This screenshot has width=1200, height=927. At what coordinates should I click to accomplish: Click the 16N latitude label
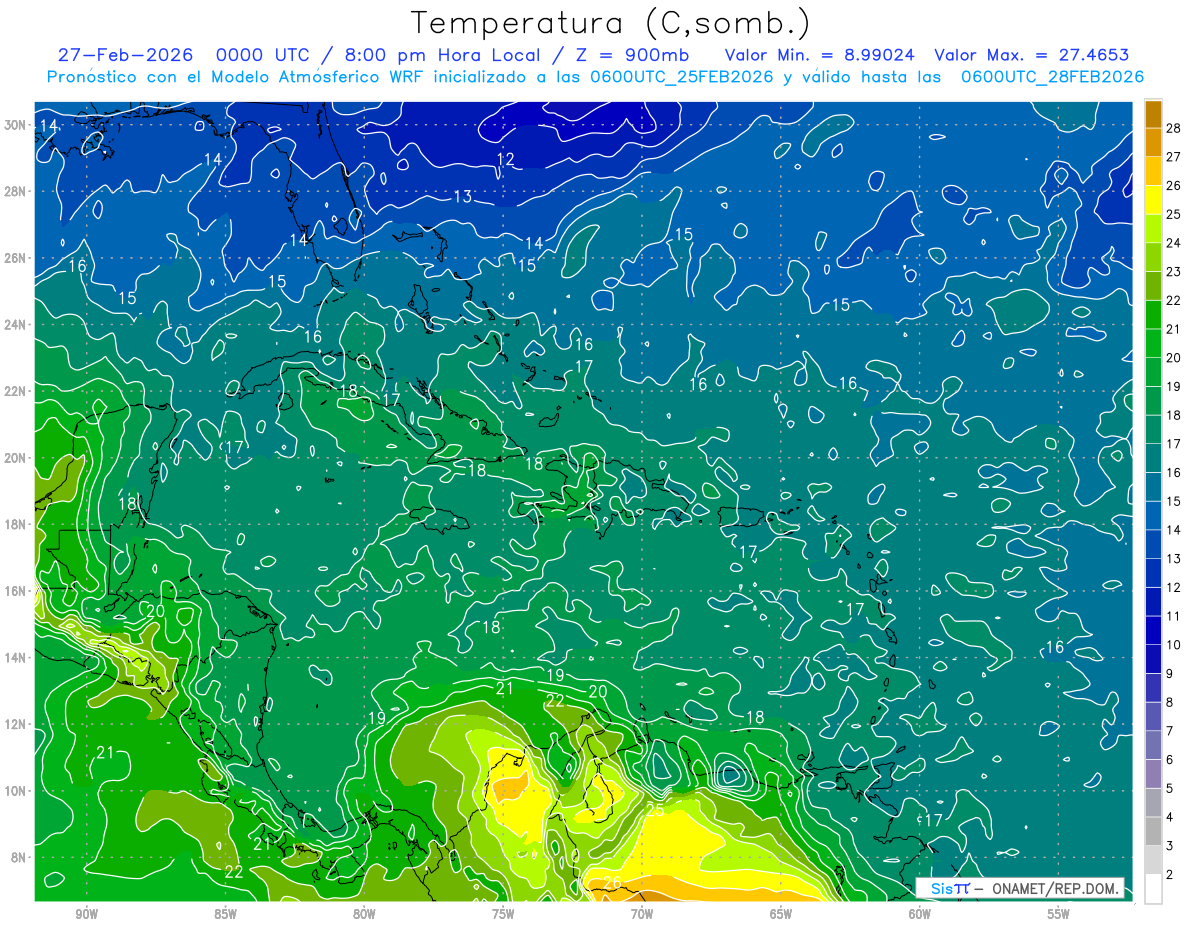click(x=15, y=591)
